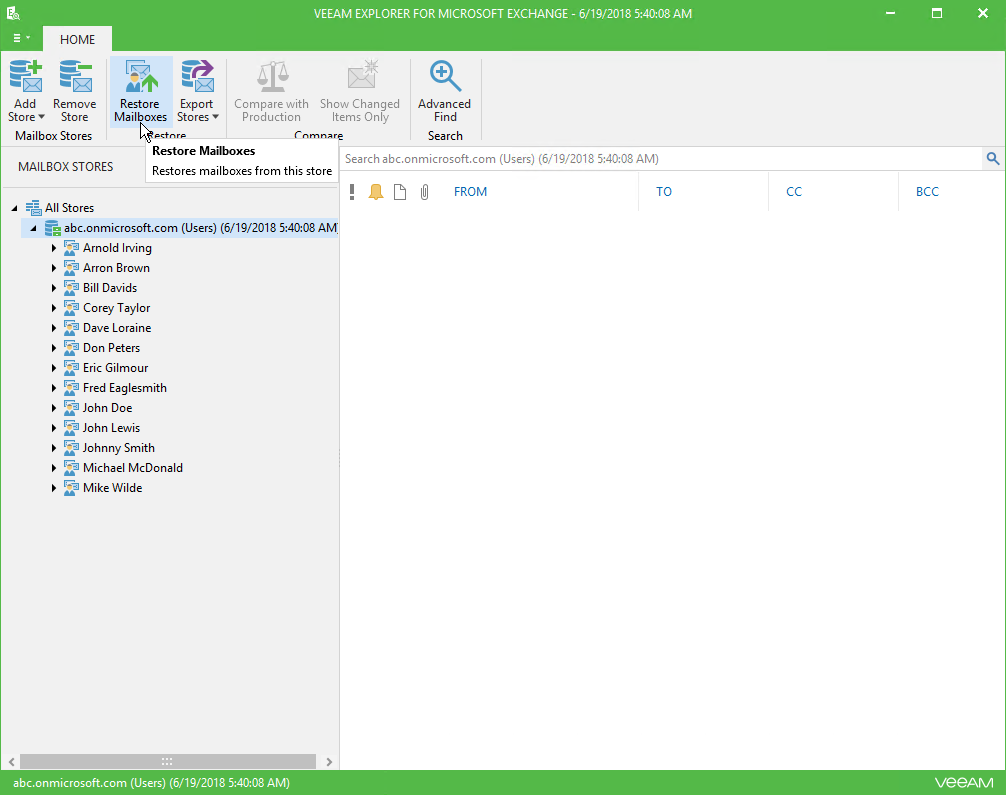This screenshot has height=795, width=1006.
Task: Minimize the Veeam Explorer window
Action: coord(890,13)
